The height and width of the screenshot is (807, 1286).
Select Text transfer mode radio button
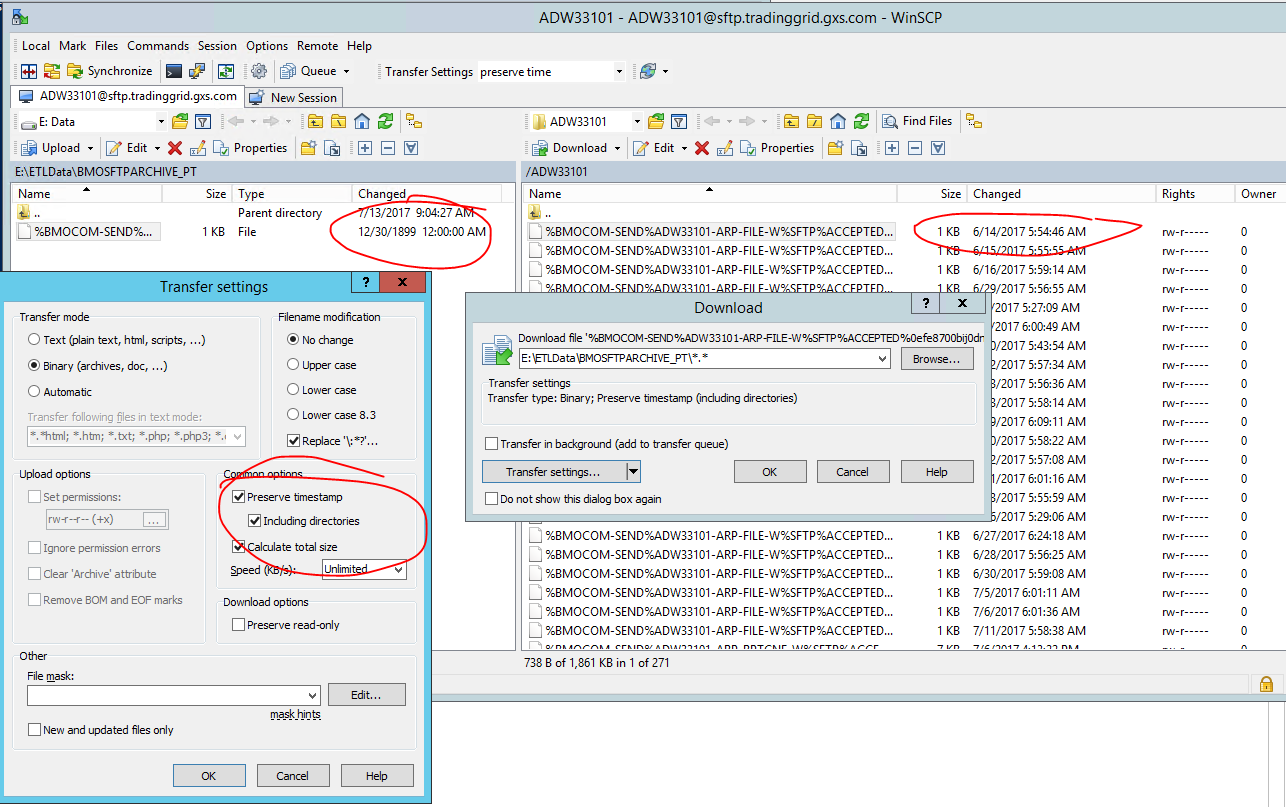tap(35, 340)
